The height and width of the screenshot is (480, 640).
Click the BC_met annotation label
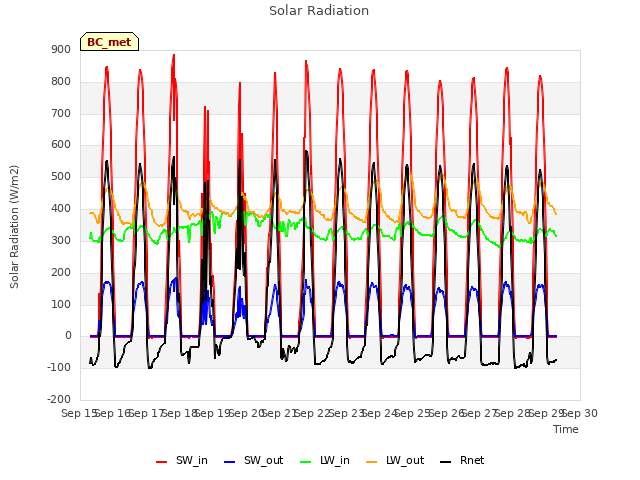pyautogui.click(x=109, y=42)
